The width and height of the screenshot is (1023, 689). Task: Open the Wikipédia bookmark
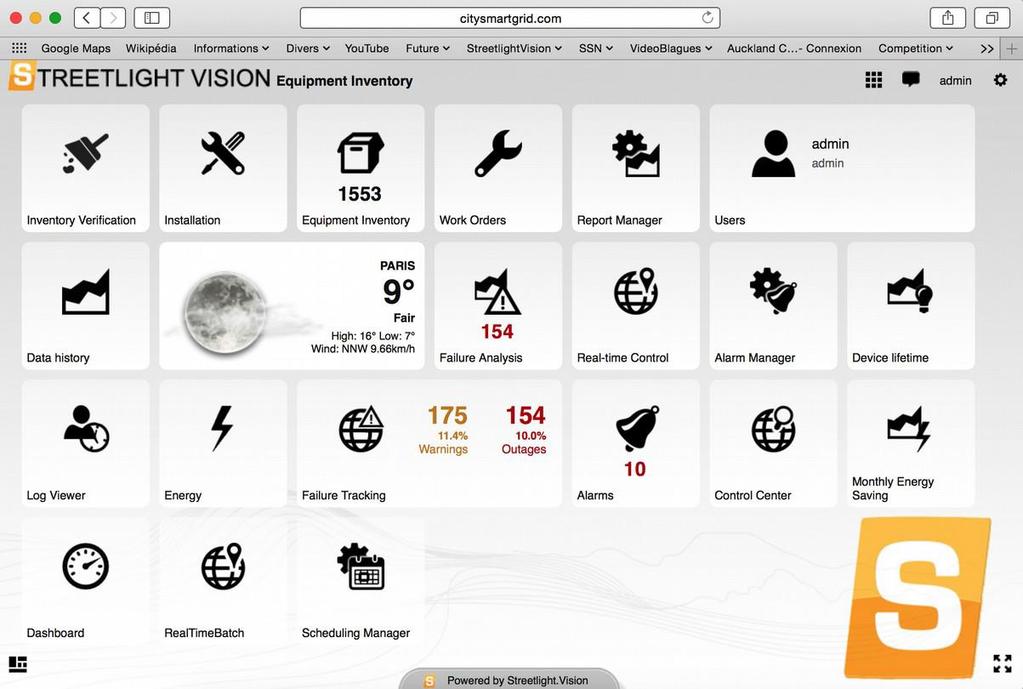151,48
